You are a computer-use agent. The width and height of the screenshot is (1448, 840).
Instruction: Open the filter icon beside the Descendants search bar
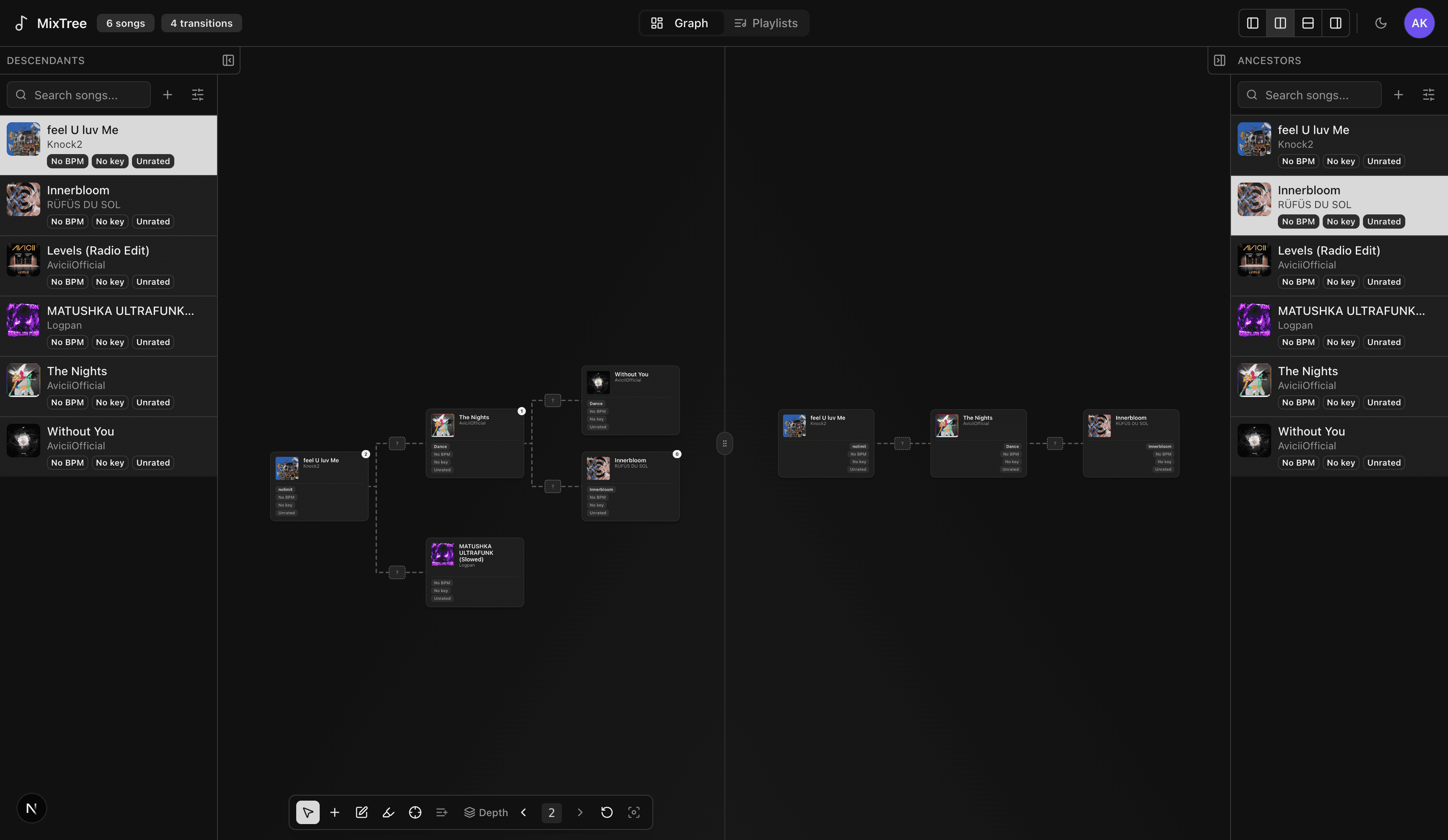pos(198,94)
